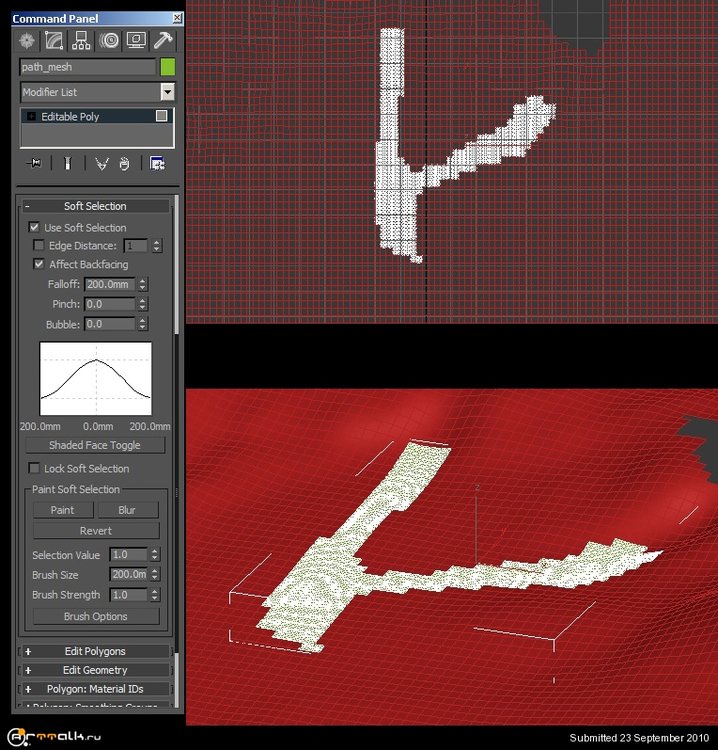Toggle Affect Backfacing checkbox

coord(39,264)
